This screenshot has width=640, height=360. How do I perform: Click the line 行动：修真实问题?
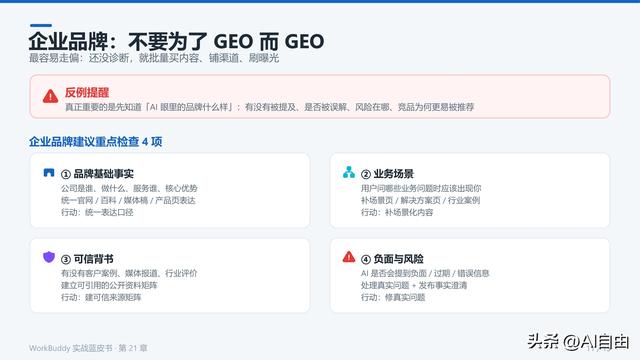pyautogui.click(x=393, y=297)
